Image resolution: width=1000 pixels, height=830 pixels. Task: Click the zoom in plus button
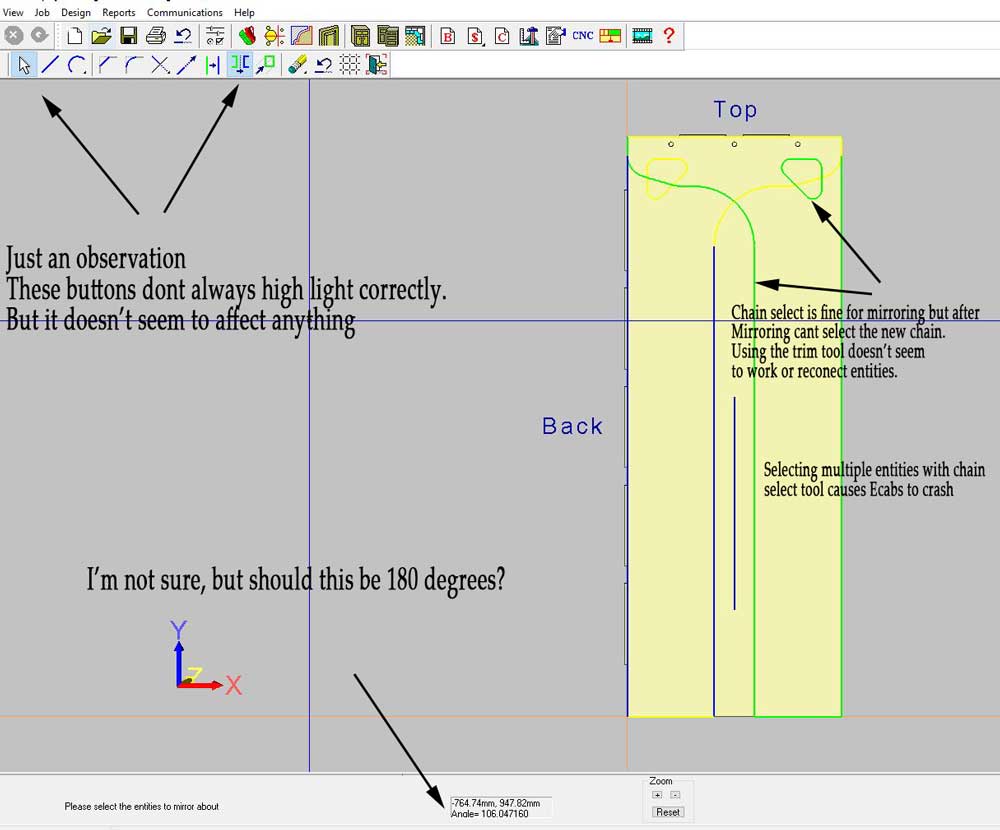657,795
